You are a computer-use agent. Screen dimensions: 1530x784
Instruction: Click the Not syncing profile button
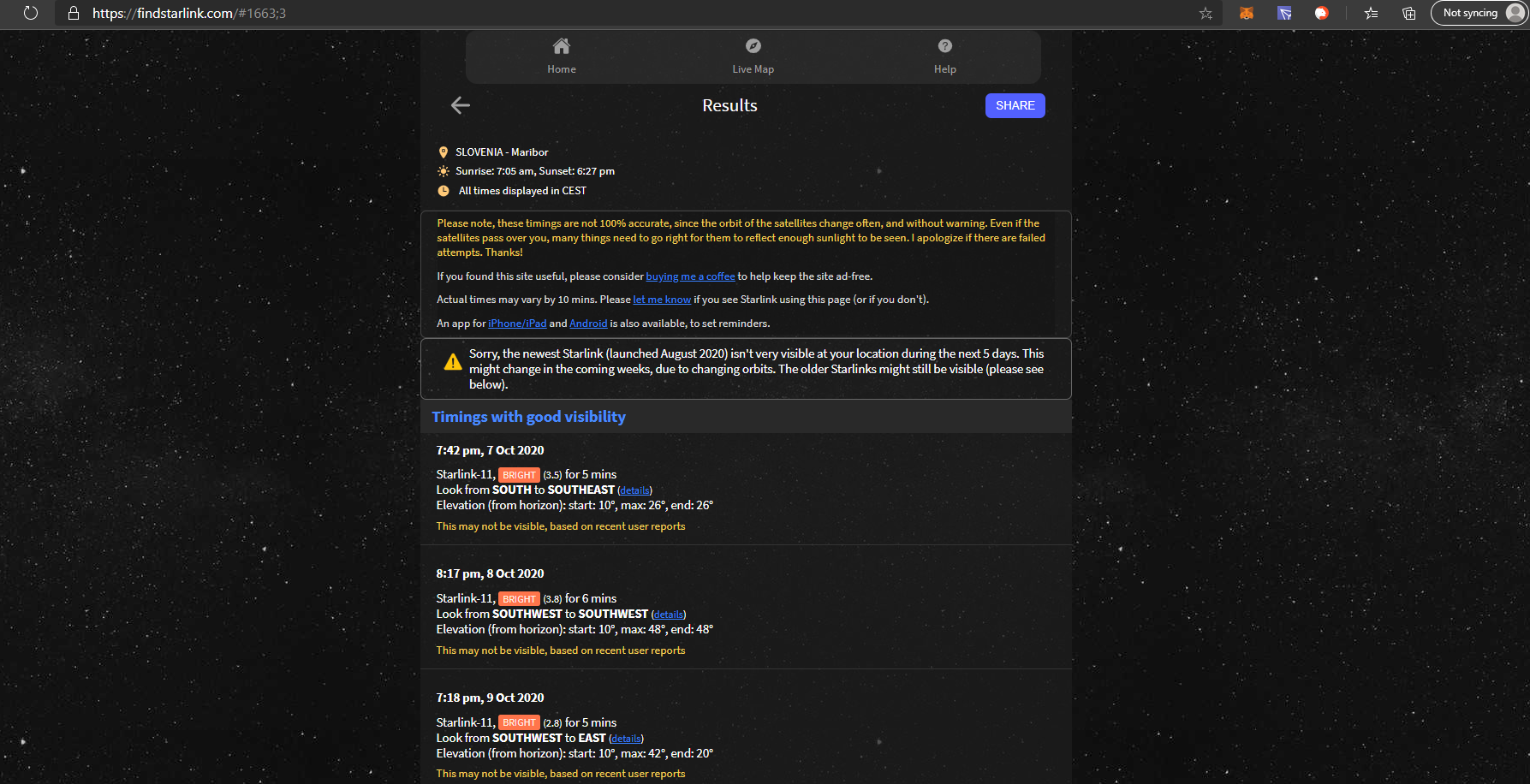1479,13
